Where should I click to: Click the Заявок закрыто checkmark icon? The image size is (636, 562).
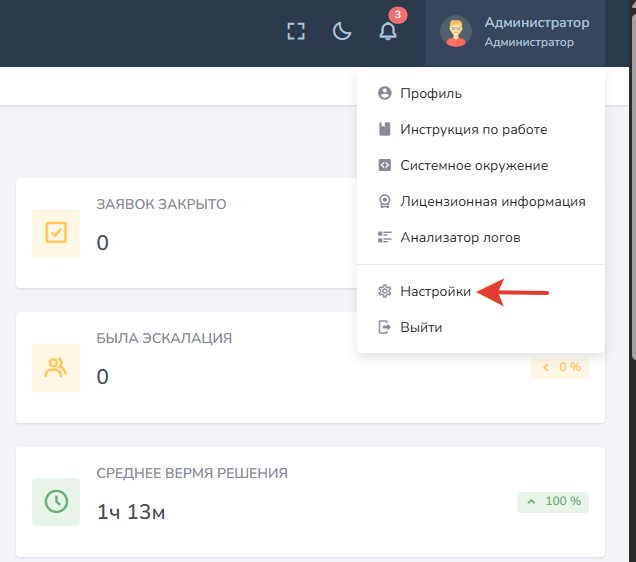pos(56,233)
